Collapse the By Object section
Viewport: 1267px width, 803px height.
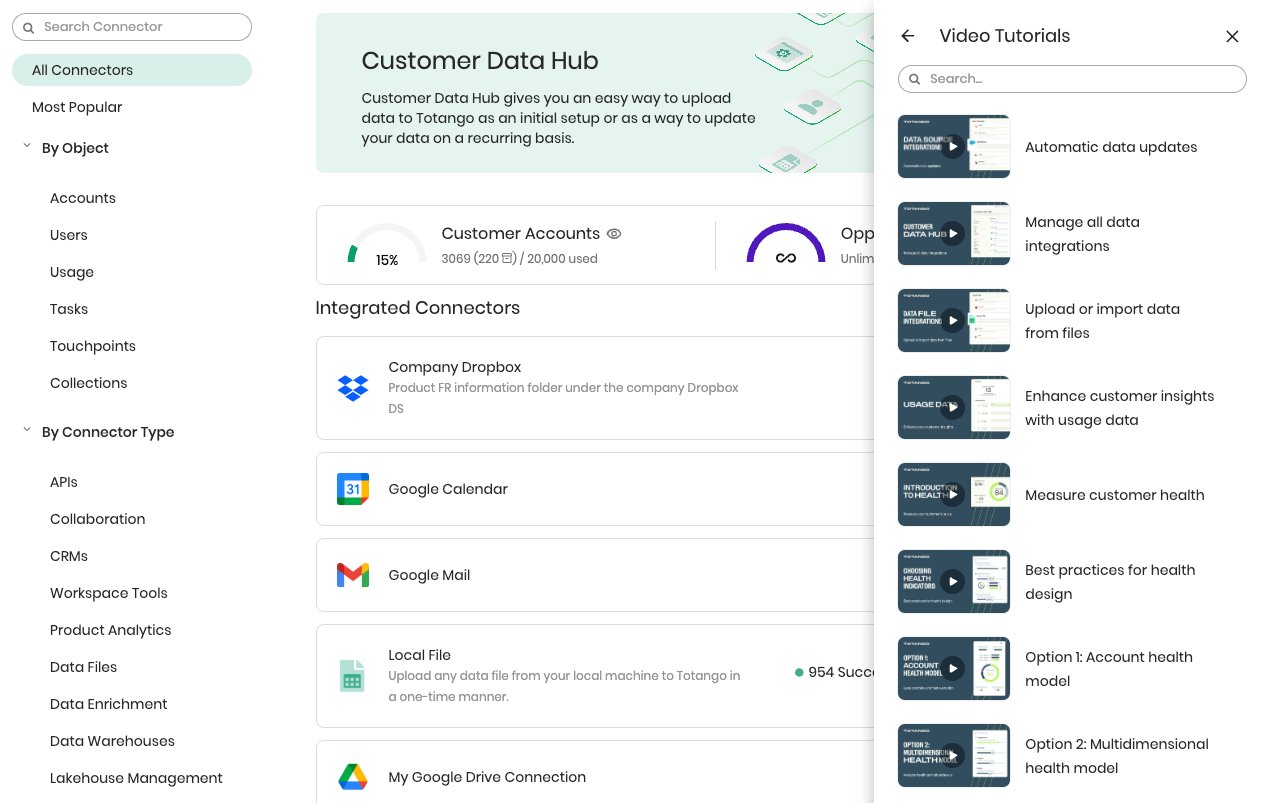click(27, 146)
